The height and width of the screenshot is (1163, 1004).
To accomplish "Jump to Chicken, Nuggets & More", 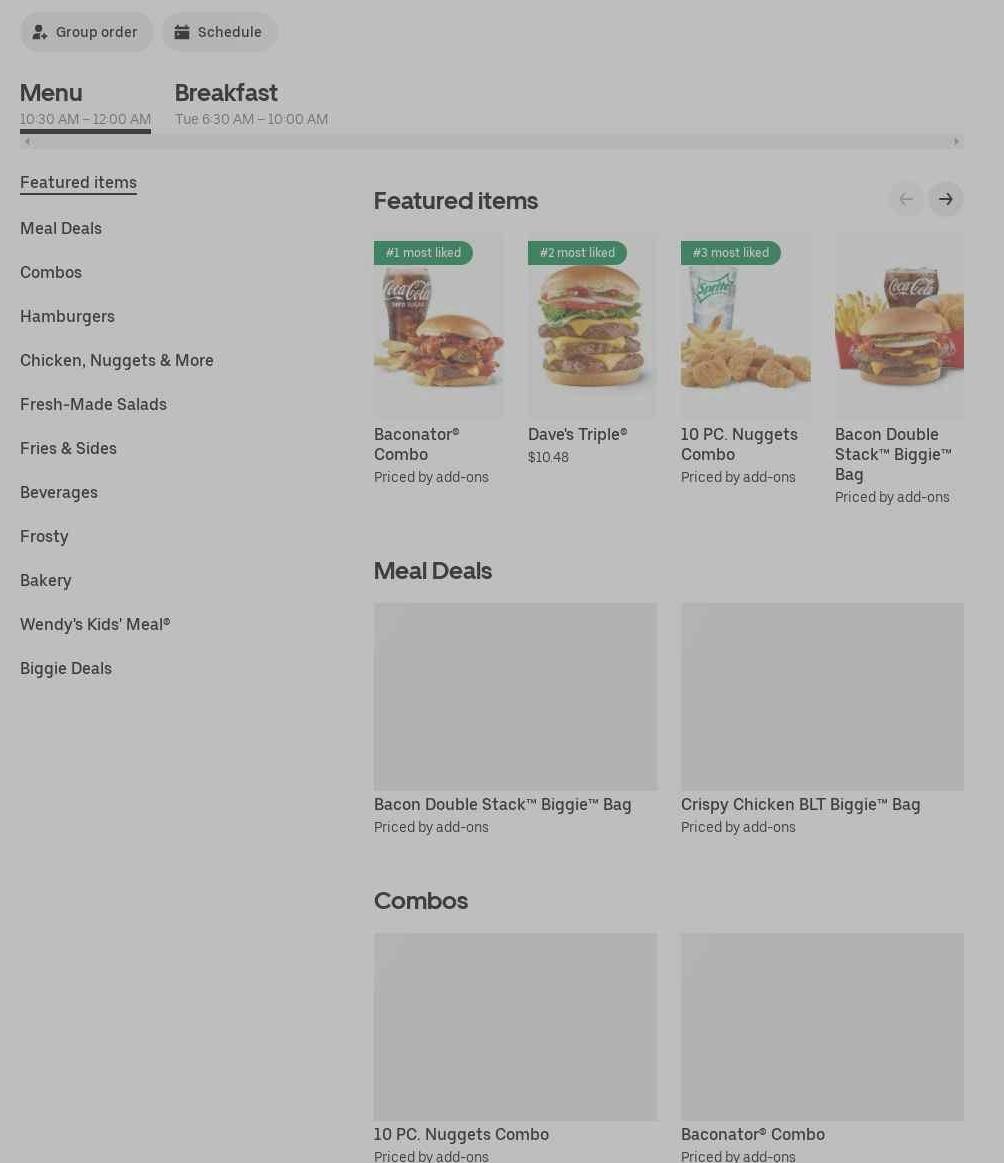I will coord(117,360).
